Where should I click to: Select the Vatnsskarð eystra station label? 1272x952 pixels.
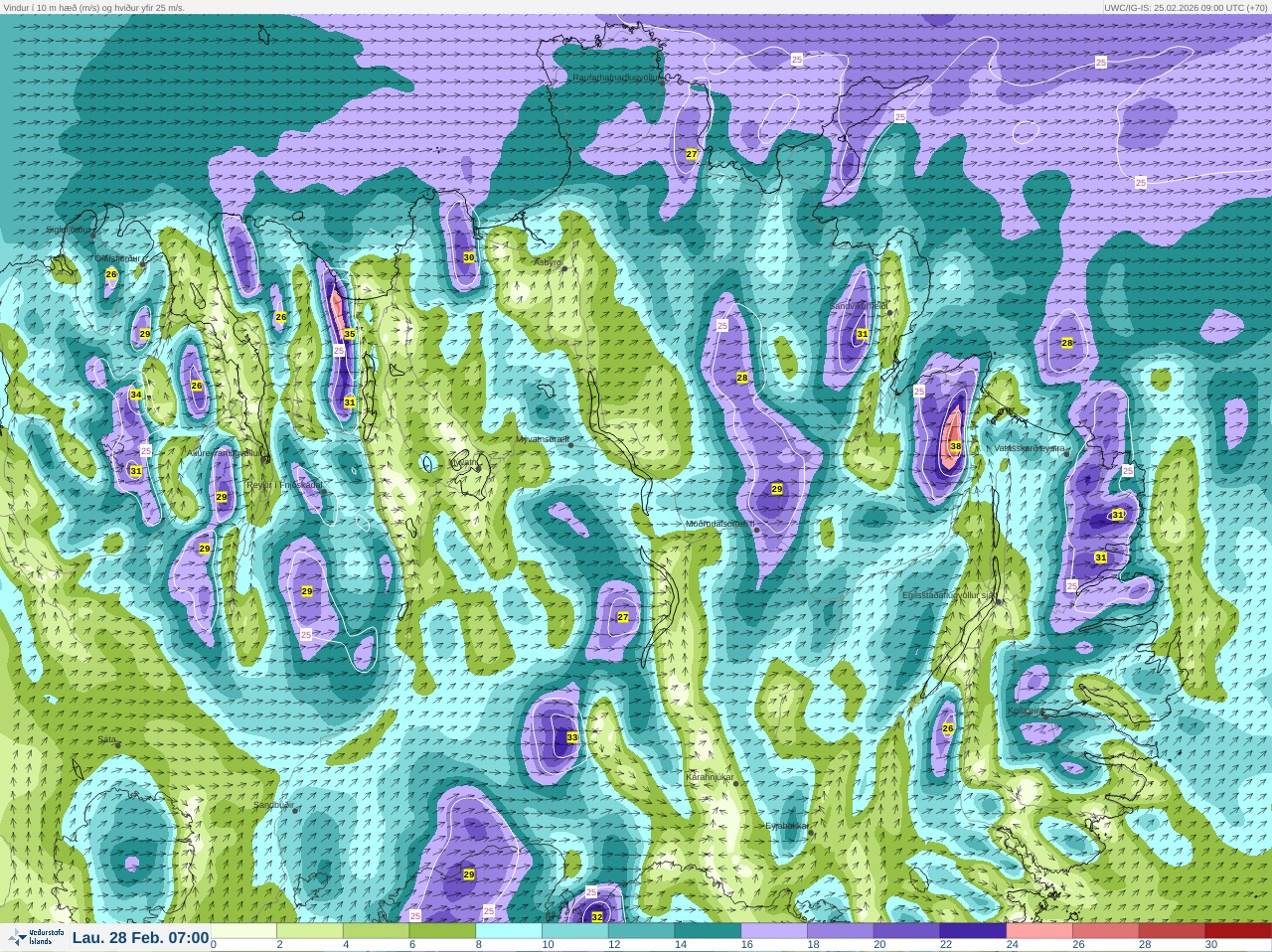(1030, 448)
